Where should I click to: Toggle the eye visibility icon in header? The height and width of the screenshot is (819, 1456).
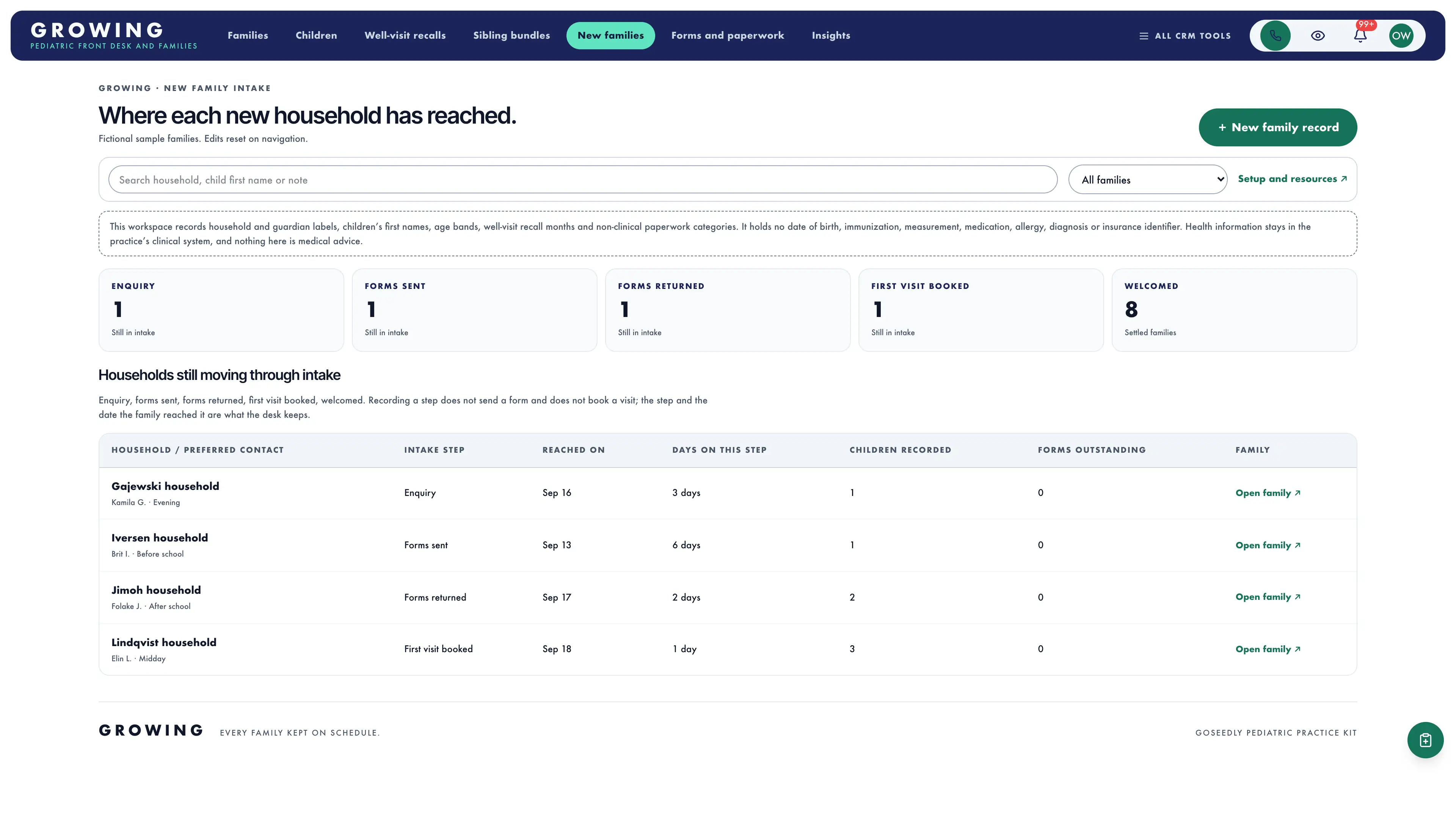1318,36
